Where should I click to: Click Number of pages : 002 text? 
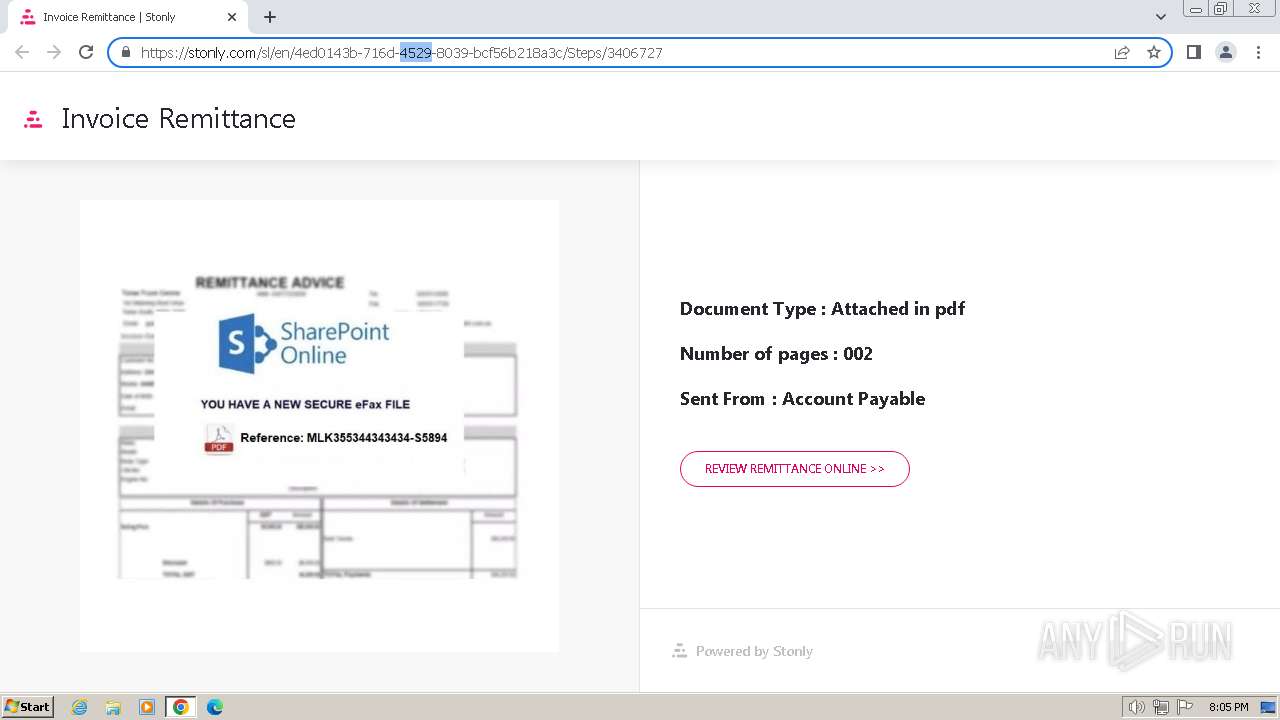pyautogui.click(x=776, y=354)
